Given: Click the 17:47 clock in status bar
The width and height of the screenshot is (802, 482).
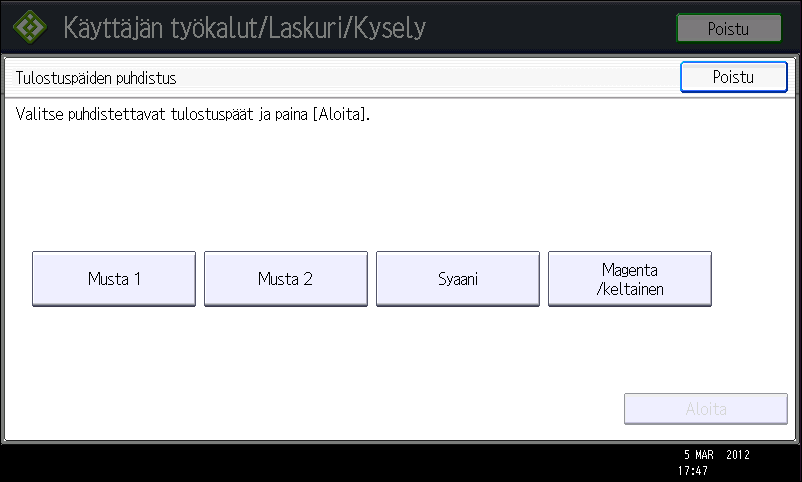Looking at the screenshot, I should pyautogui.click(x=693, y=470).
